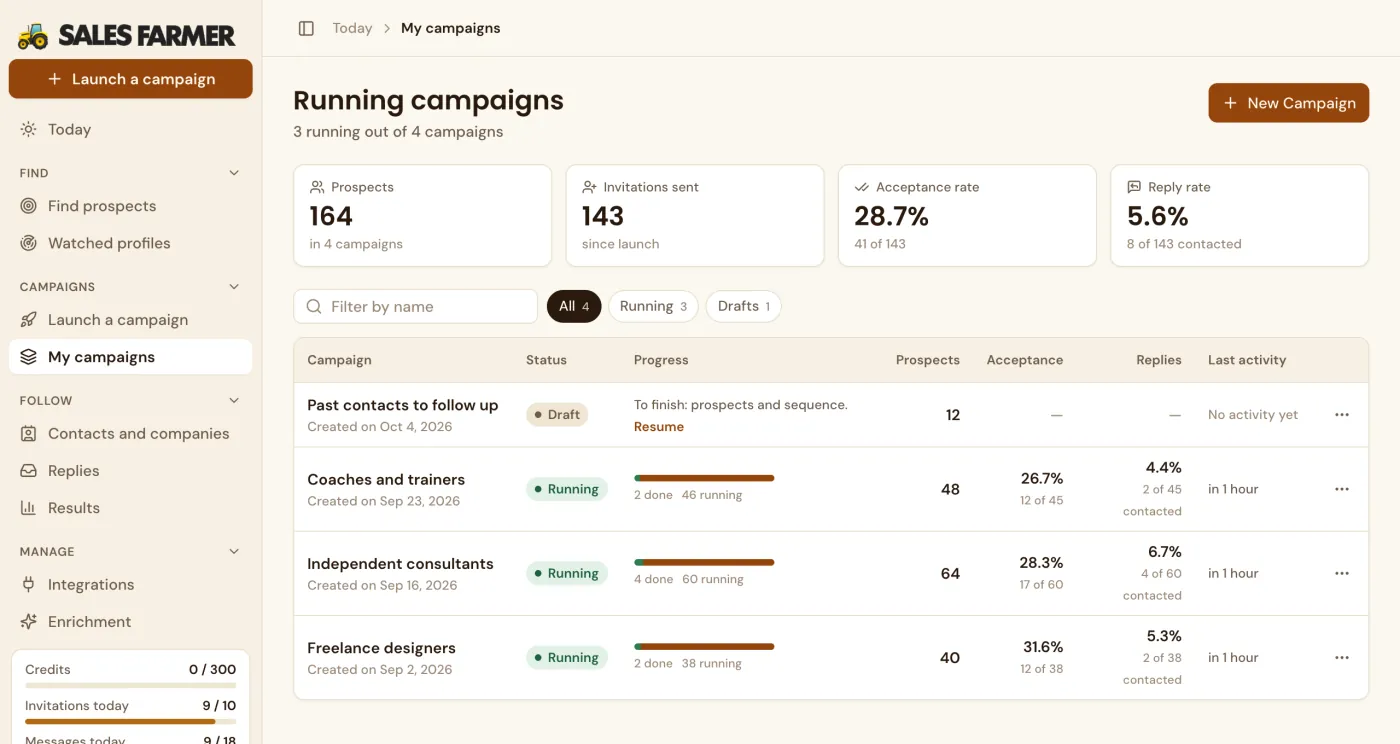
Task: Click the Today breadcrumb link
Action: (x=352, y=28)
